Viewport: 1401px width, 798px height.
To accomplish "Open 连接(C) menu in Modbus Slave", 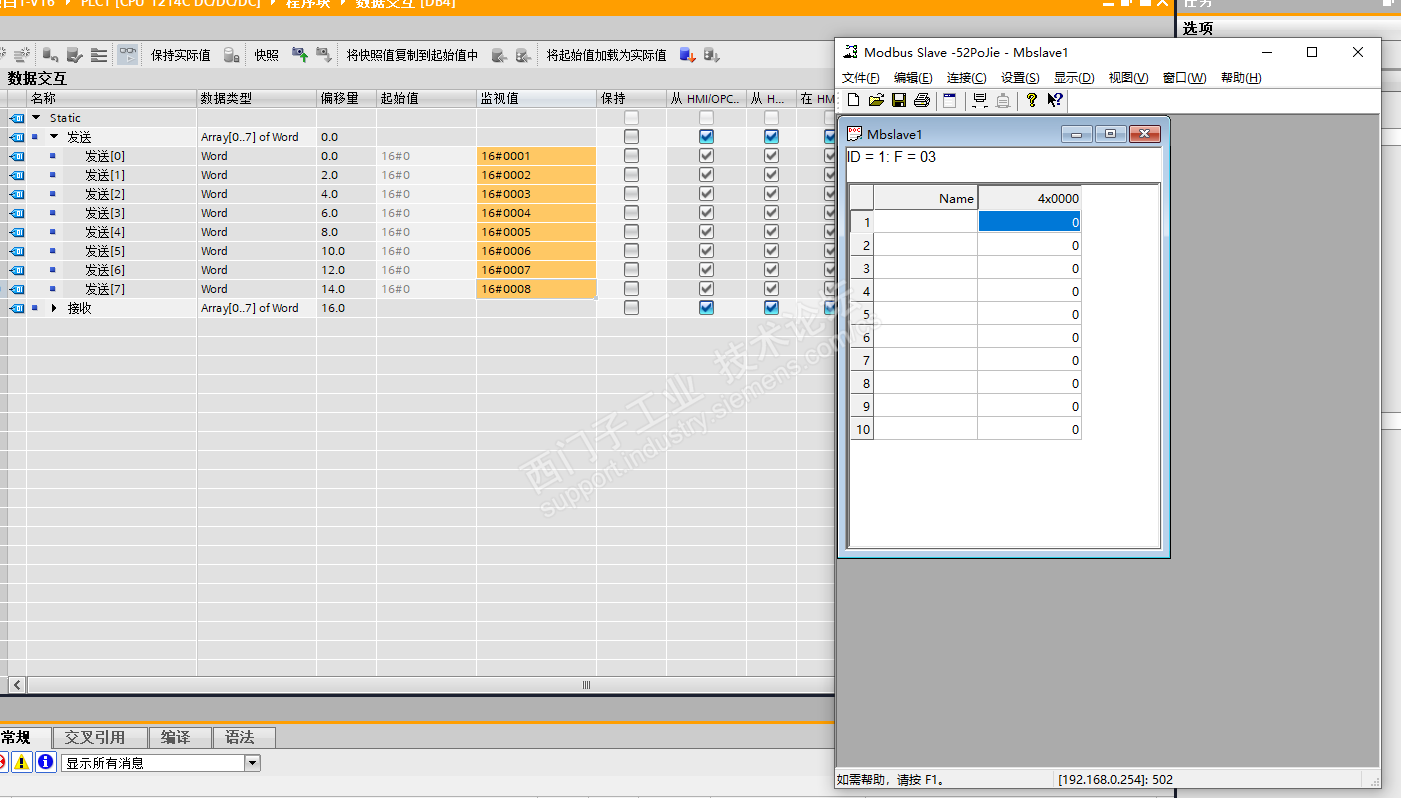I will point(967,78).
